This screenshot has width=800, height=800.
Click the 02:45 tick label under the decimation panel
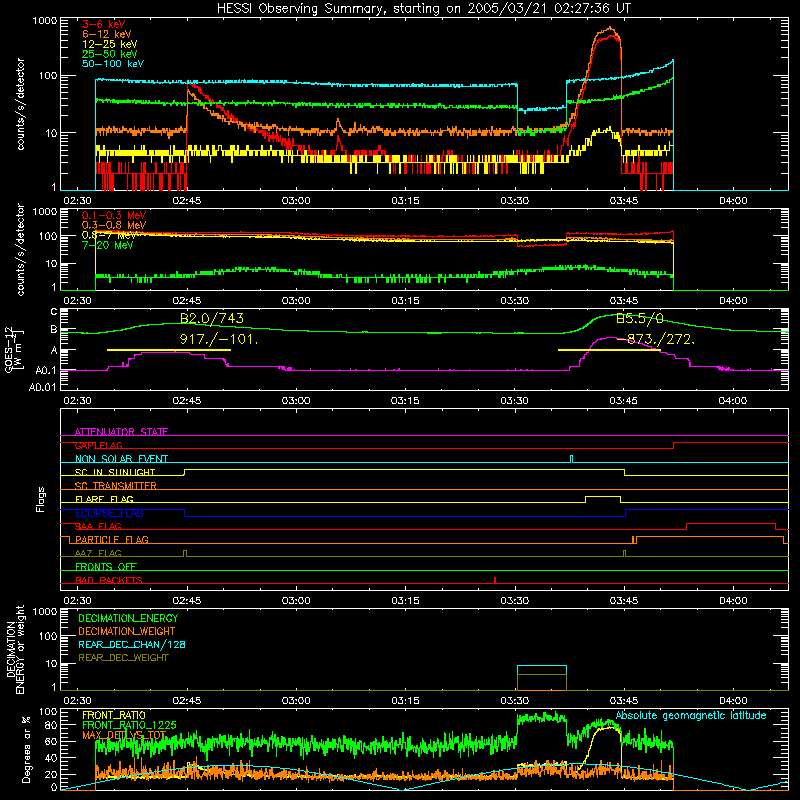pos(187,701)
